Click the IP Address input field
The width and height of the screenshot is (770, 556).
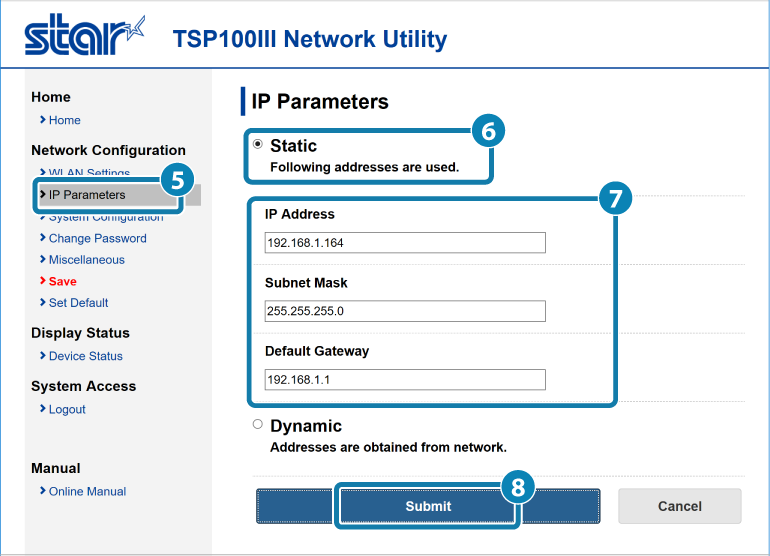[405, 243]
